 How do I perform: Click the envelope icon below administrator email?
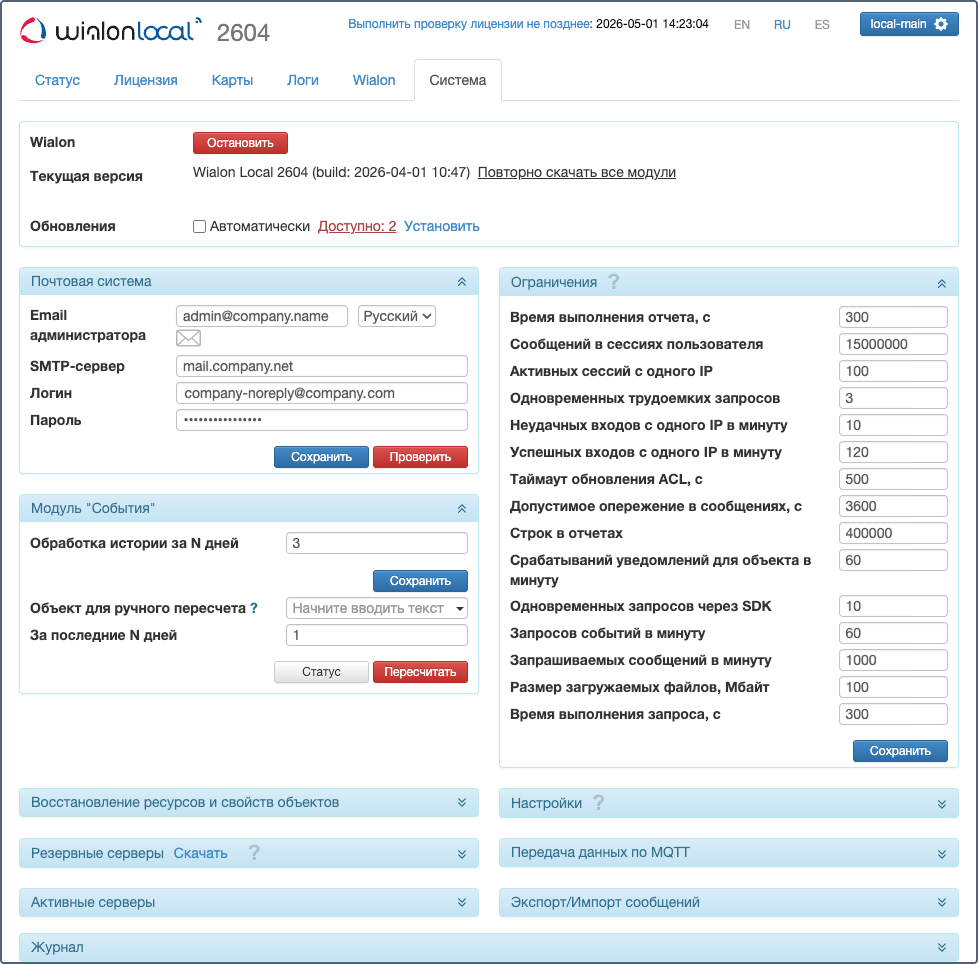[188, 338]
